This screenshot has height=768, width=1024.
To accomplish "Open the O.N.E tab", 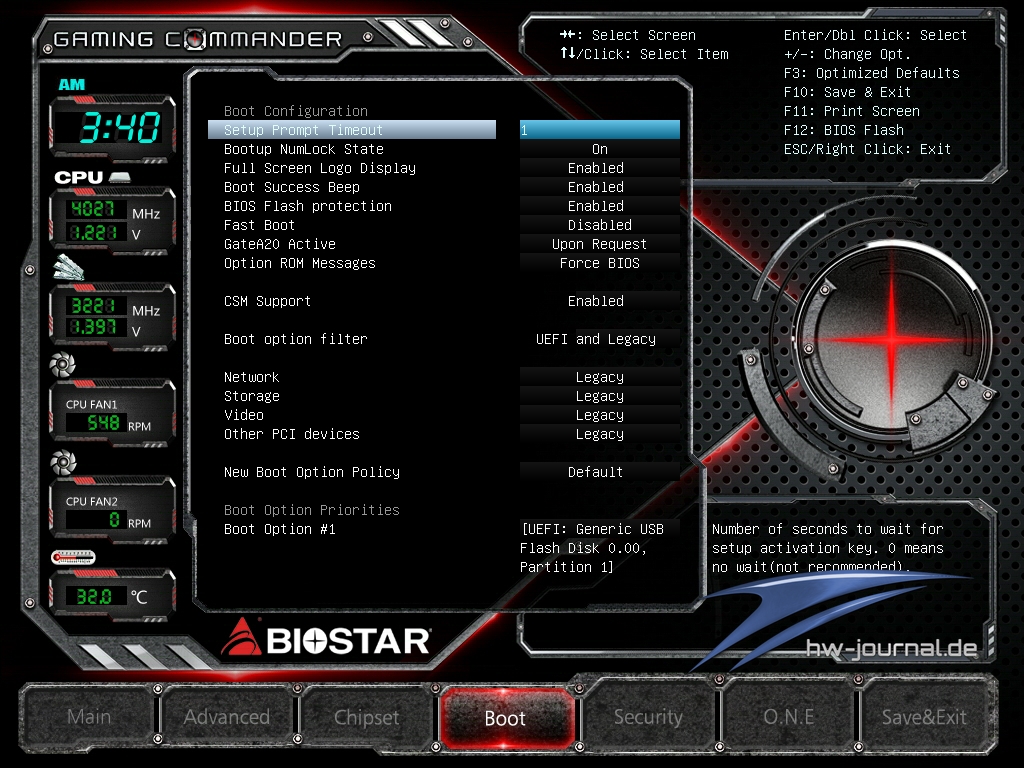I will click(788, 717).
